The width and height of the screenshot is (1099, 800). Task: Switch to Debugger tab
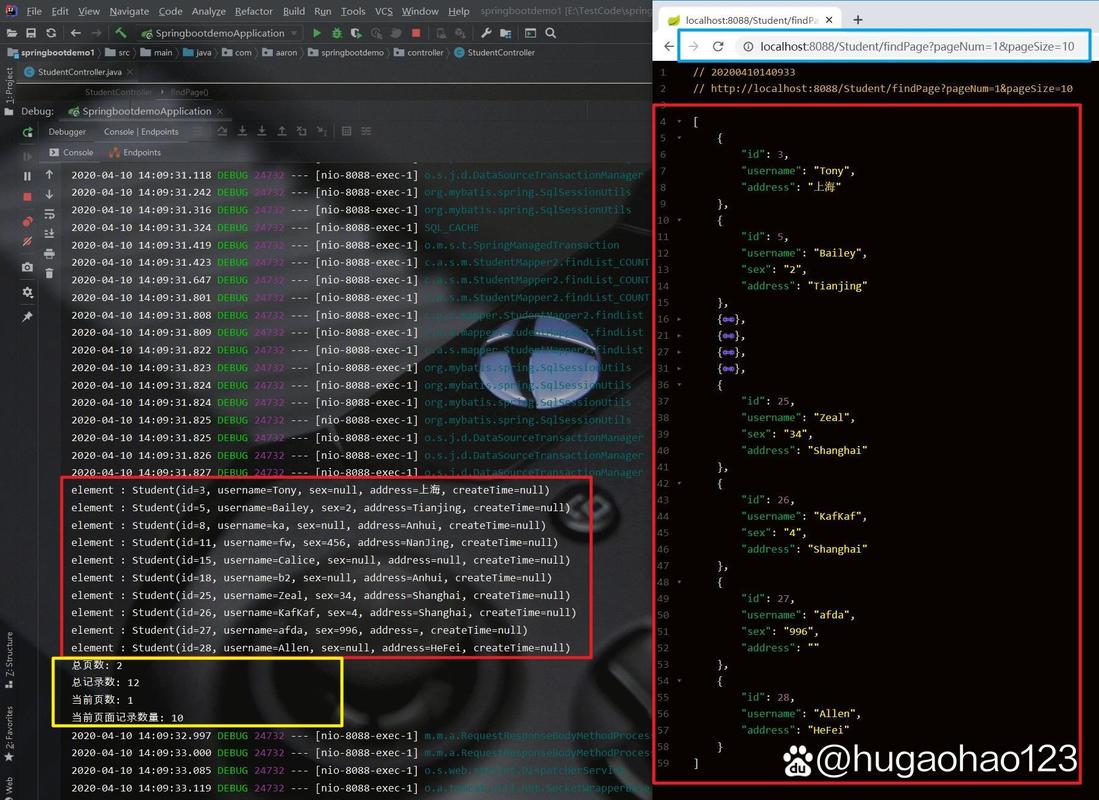click(x=67, y=132)
